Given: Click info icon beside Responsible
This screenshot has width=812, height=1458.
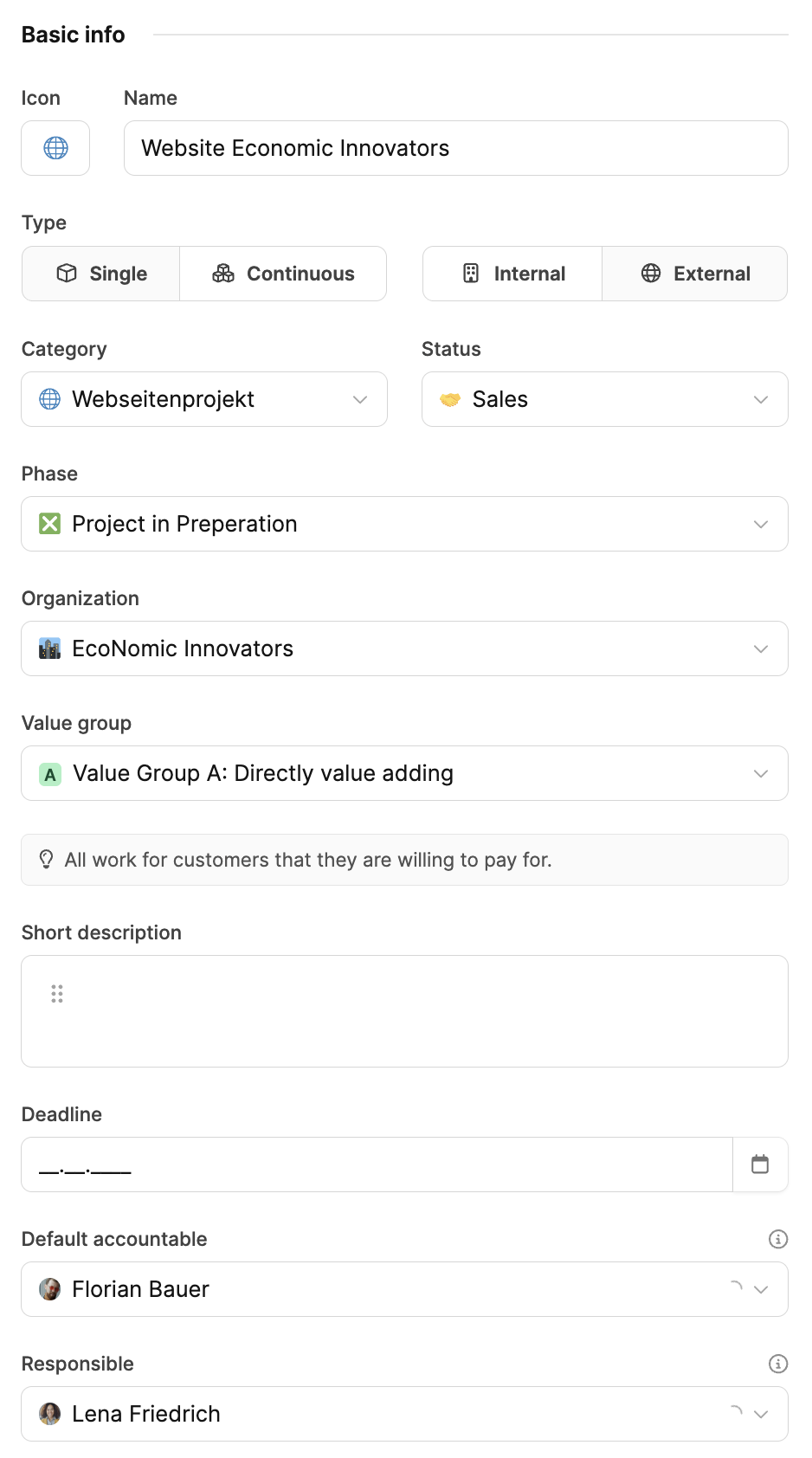Looking at the screenshot, I should point(778,1364).
